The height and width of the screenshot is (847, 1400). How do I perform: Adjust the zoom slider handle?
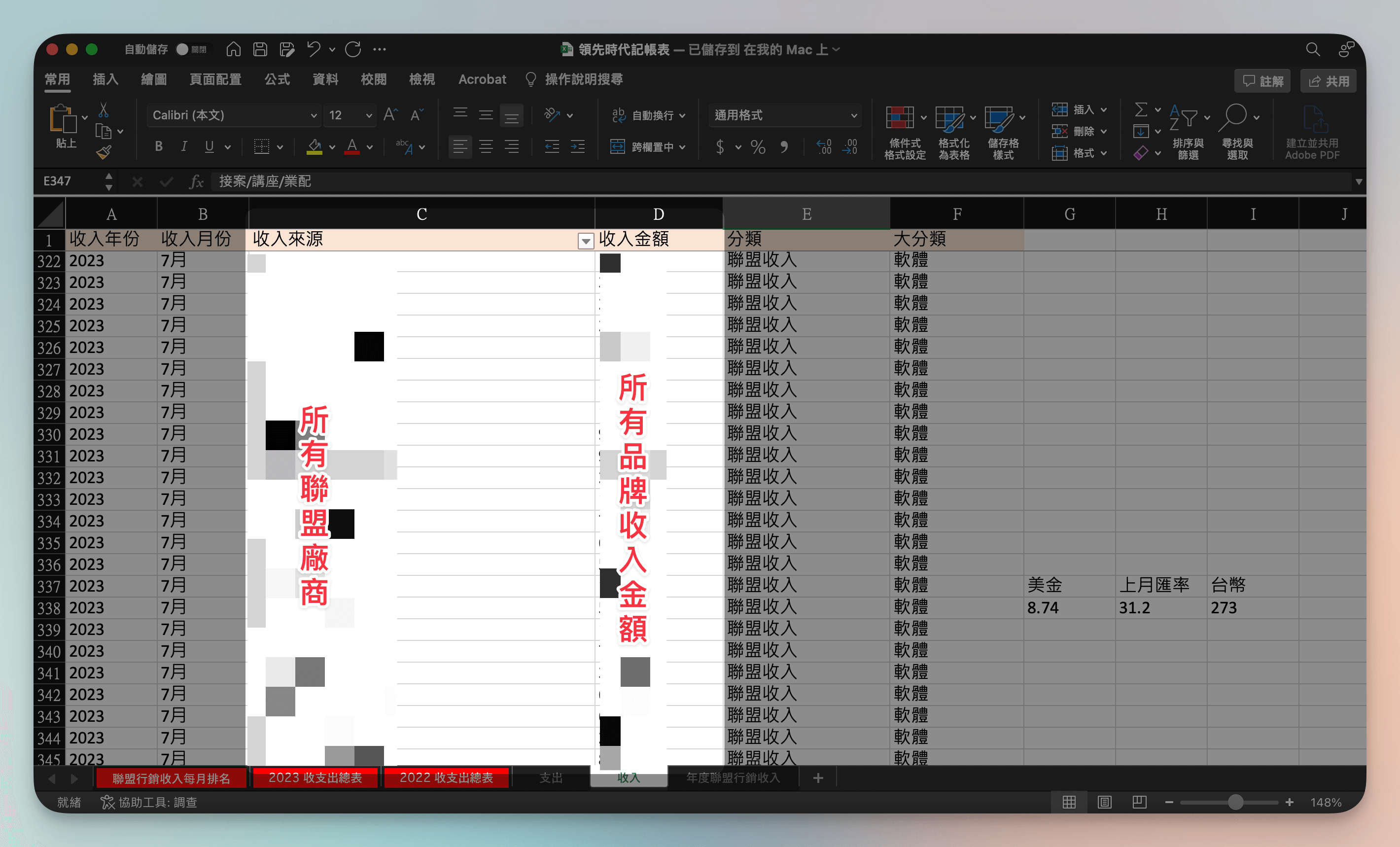(x=1235, y=802)
